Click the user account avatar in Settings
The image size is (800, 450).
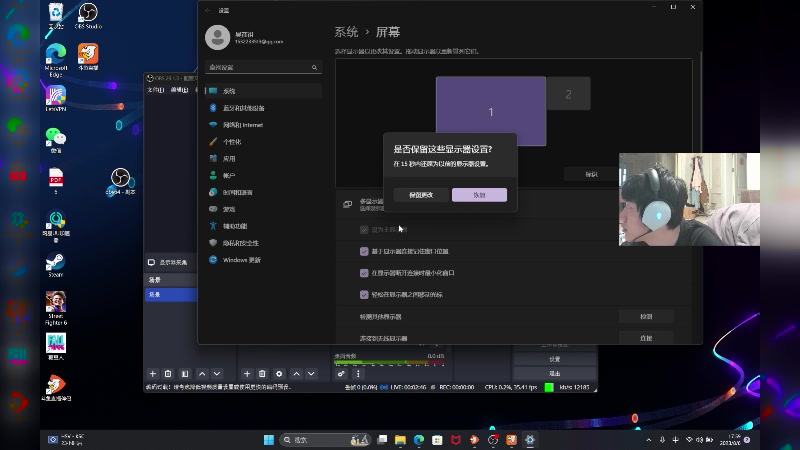click(x=217, y=37)
